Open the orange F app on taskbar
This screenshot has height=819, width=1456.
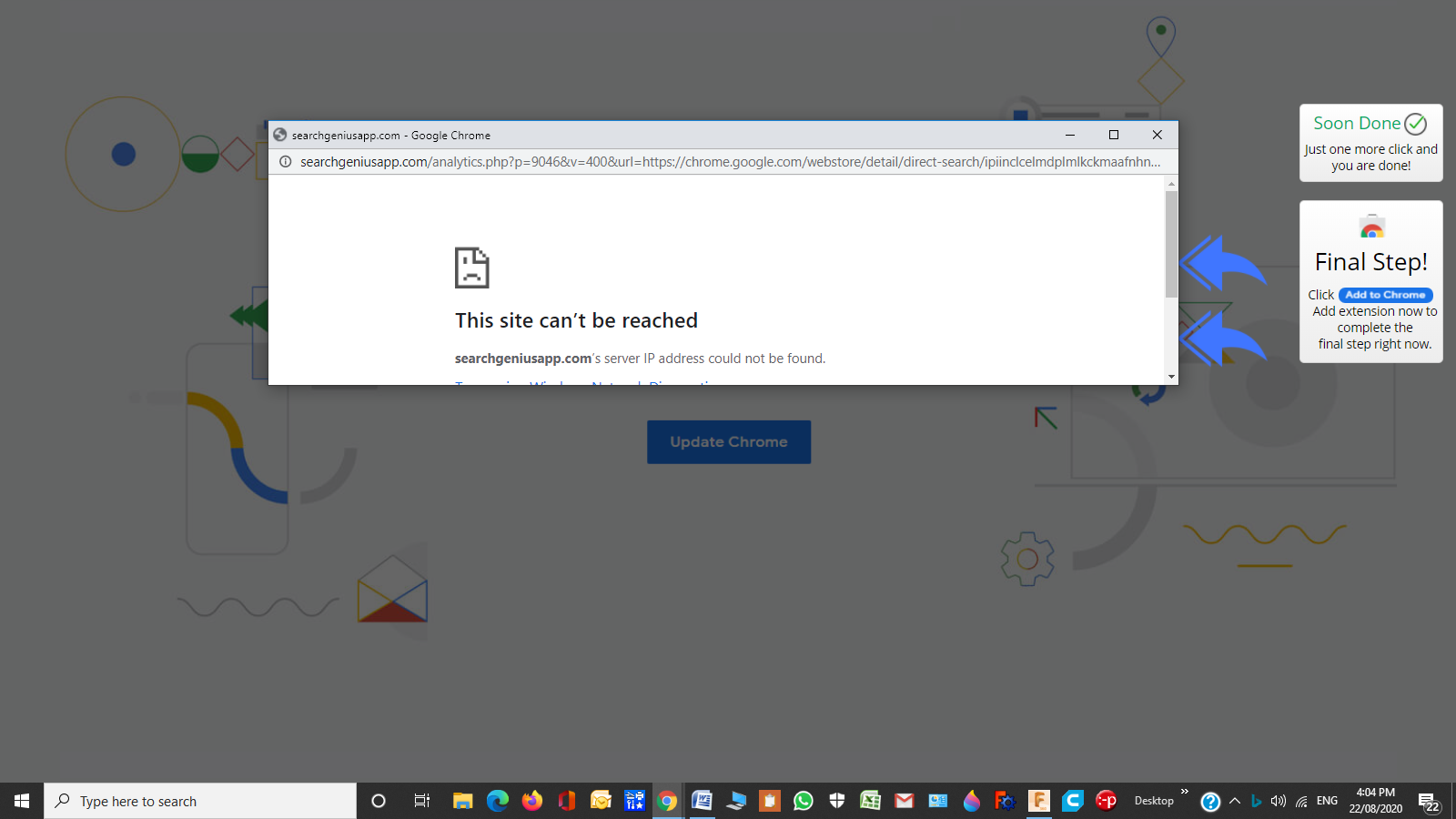(x=1039, y=801)
